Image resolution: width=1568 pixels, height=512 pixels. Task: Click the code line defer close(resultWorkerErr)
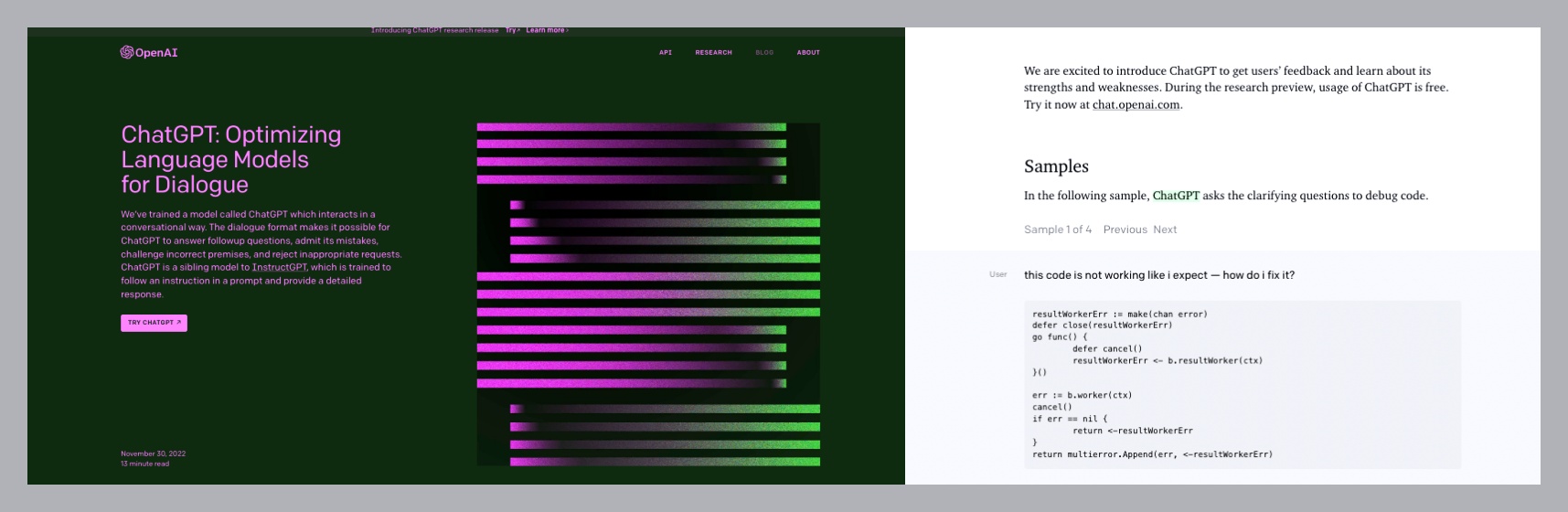(1102, 325)
